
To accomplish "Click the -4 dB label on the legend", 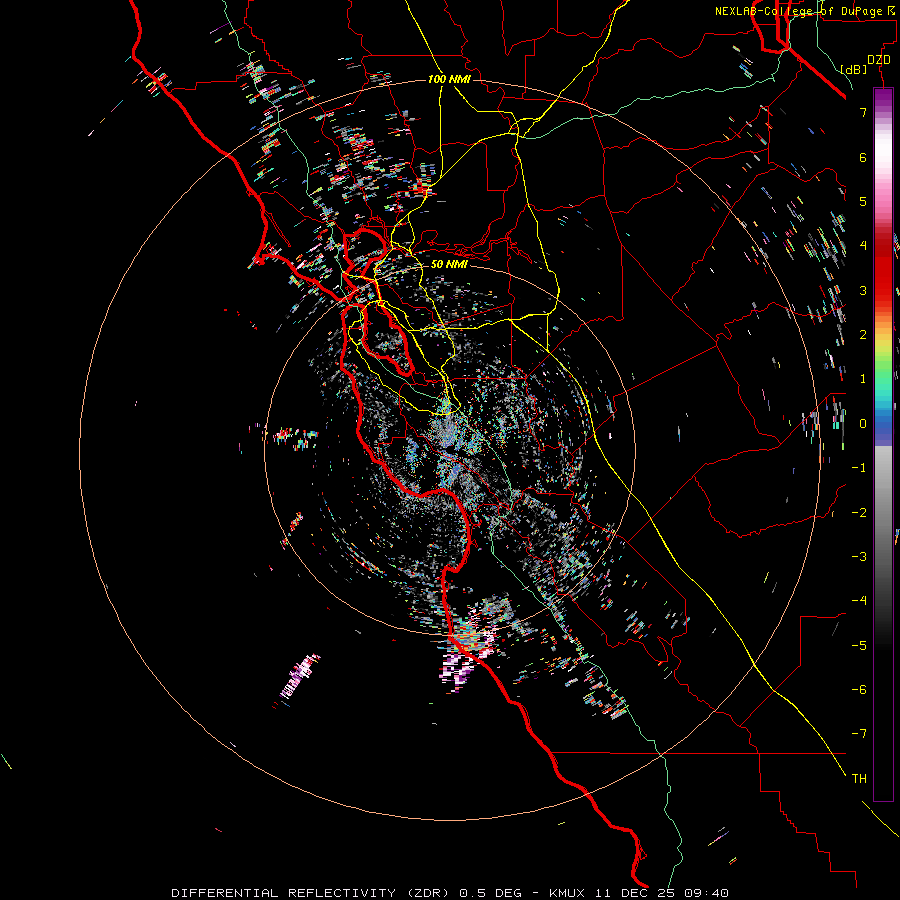I will (859, 601).
